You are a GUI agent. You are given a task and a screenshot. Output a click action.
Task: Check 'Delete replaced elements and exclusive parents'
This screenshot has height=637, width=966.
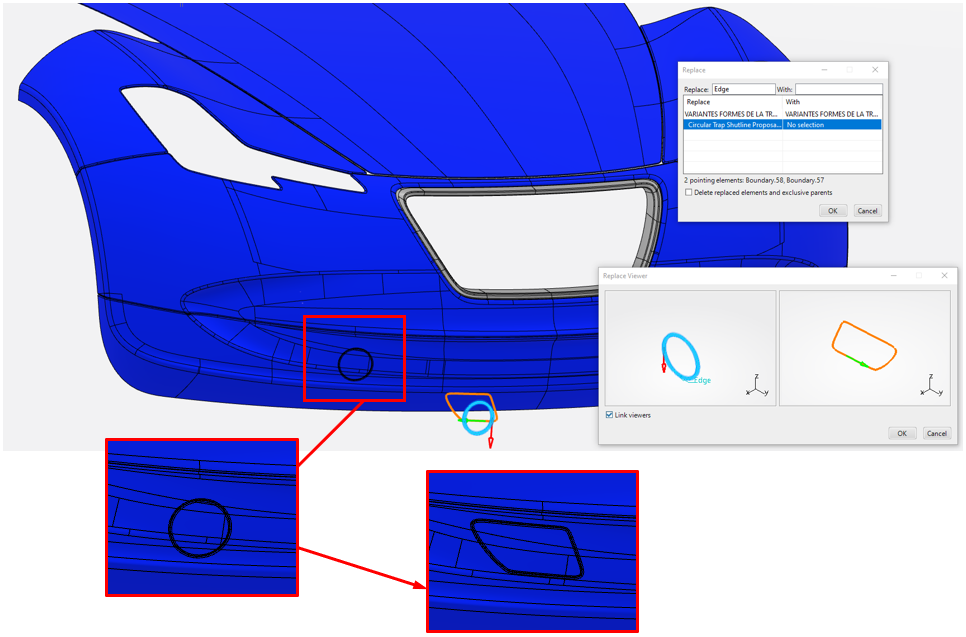coord(689,192)
